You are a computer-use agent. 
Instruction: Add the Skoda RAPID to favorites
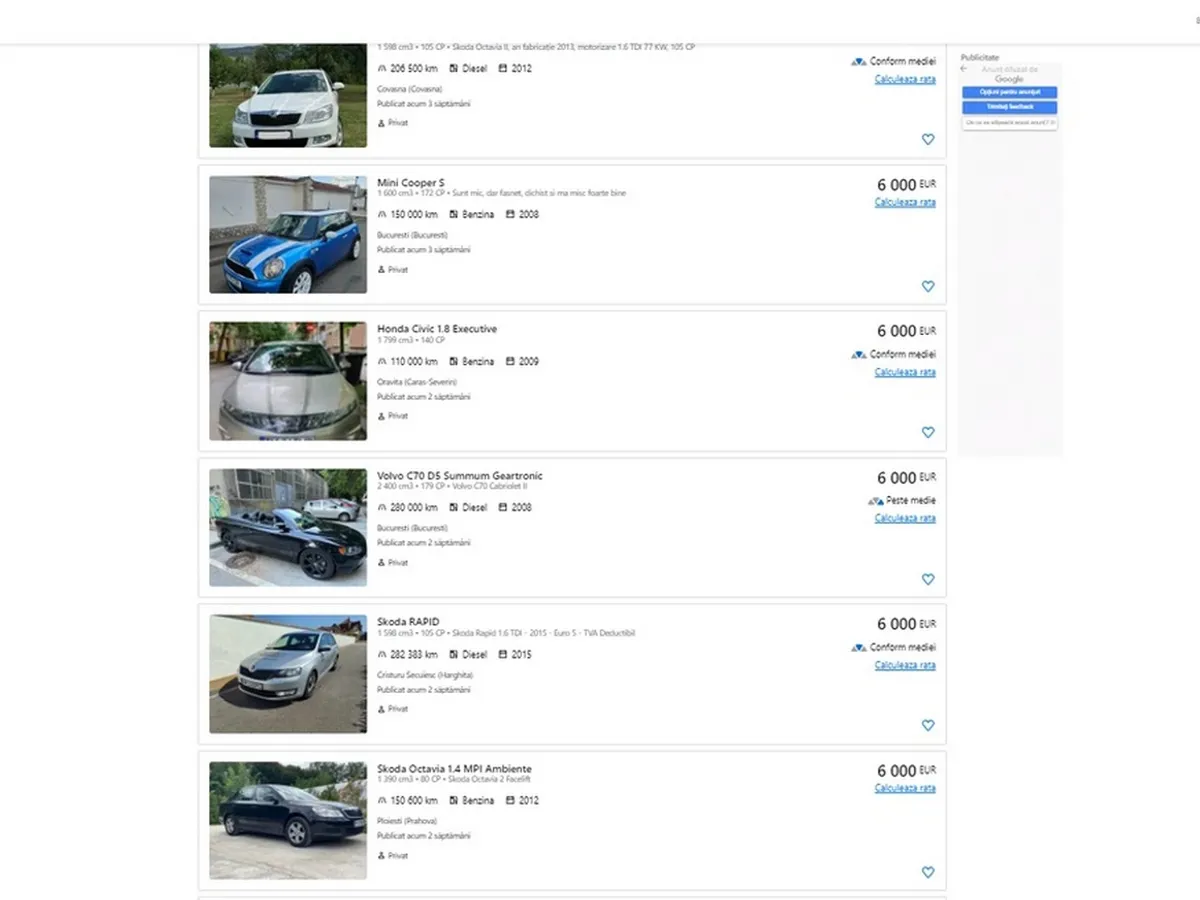pos(927,726)
